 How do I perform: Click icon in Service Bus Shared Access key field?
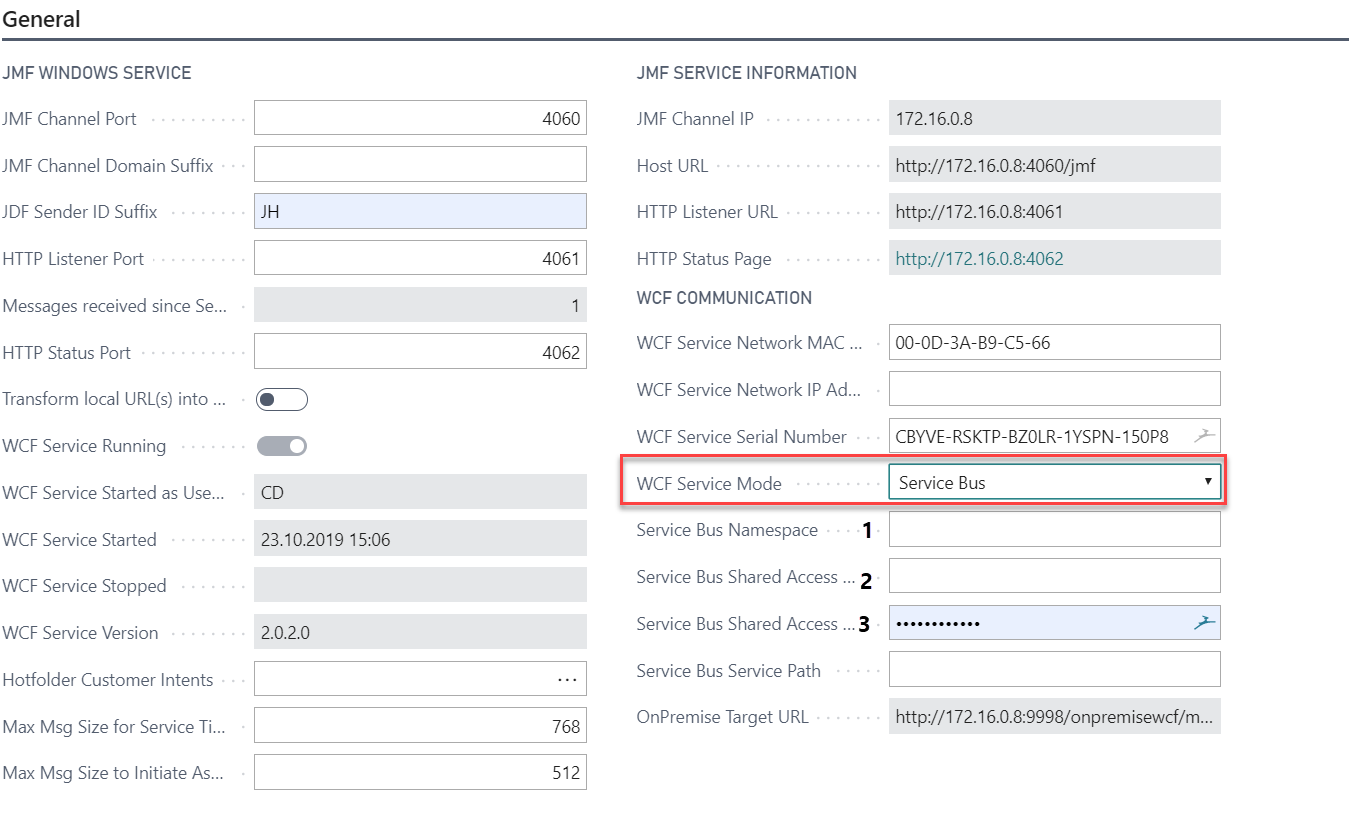tap(1204, 623)
